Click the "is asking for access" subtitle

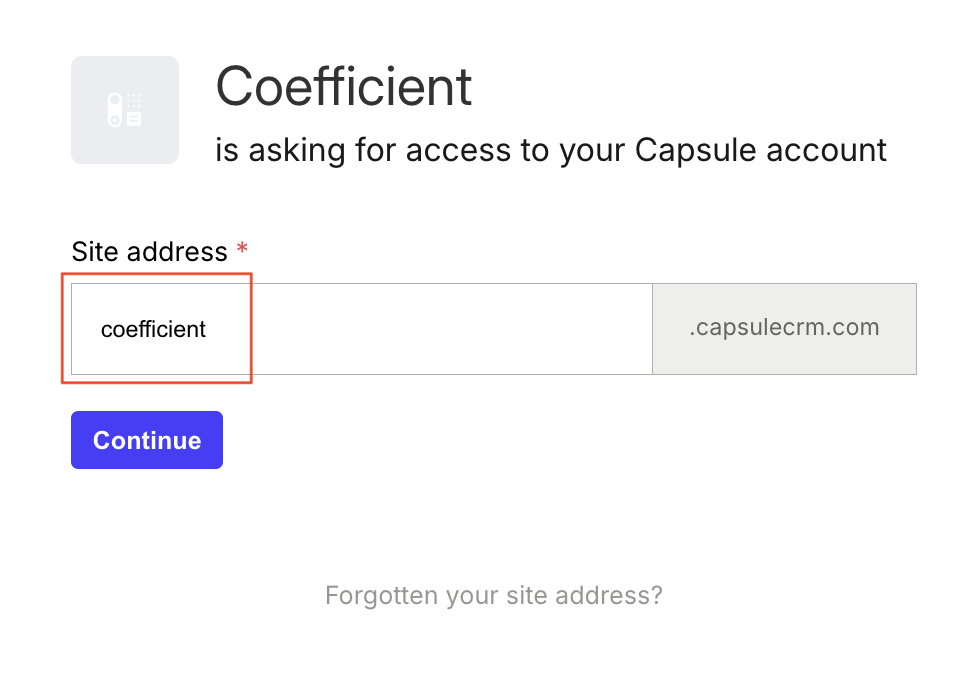pyautogui.click(x=550, y=150)
